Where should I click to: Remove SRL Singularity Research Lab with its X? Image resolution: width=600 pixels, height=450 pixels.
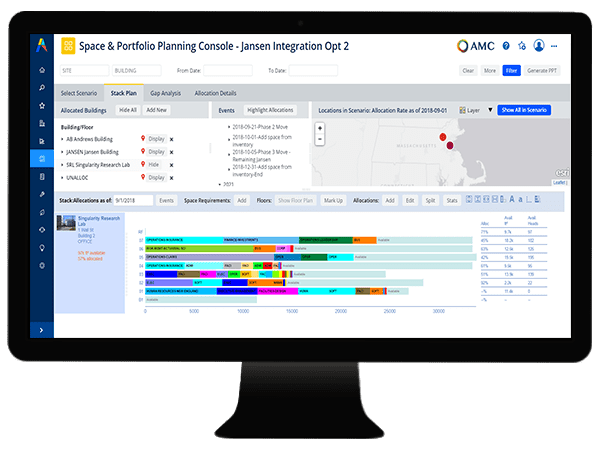click(x=171, y=165)
